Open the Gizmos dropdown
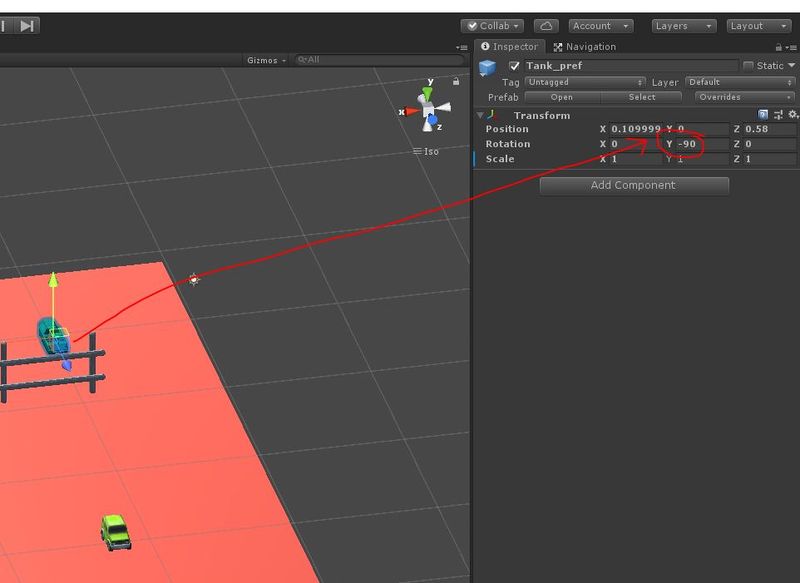800x583 pixels. click(266, 60)
